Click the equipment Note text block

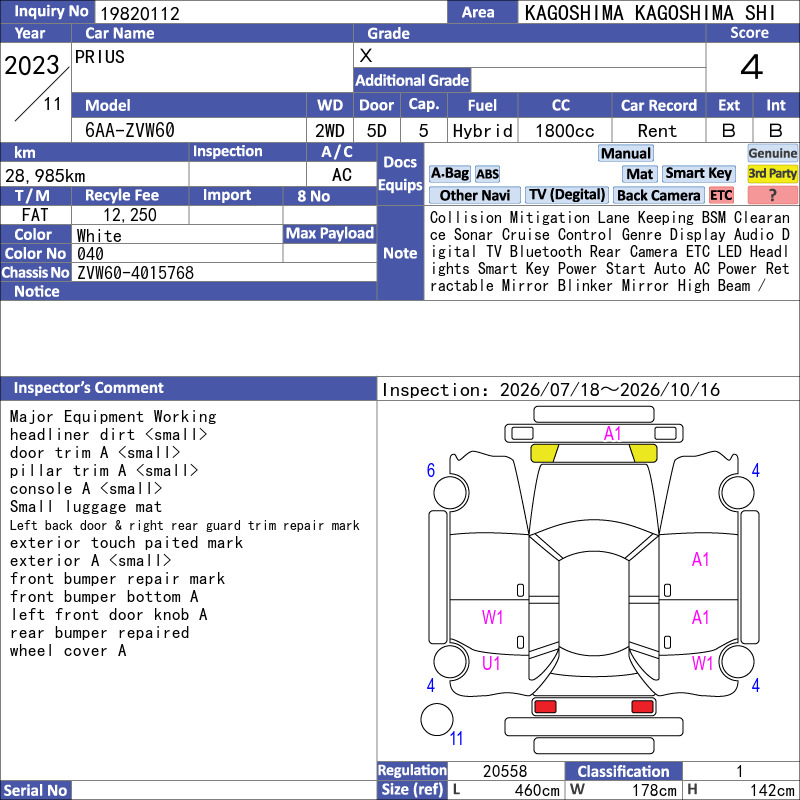click(610, 252)
